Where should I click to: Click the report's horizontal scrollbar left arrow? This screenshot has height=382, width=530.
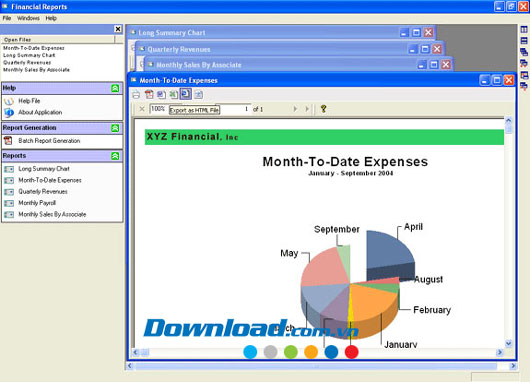click(x=136, y=353)
